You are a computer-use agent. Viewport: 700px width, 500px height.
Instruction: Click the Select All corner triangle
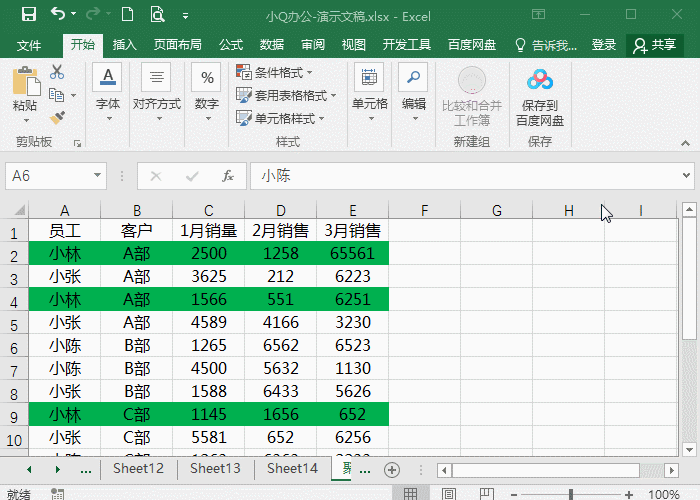click(x=19, y=210)
